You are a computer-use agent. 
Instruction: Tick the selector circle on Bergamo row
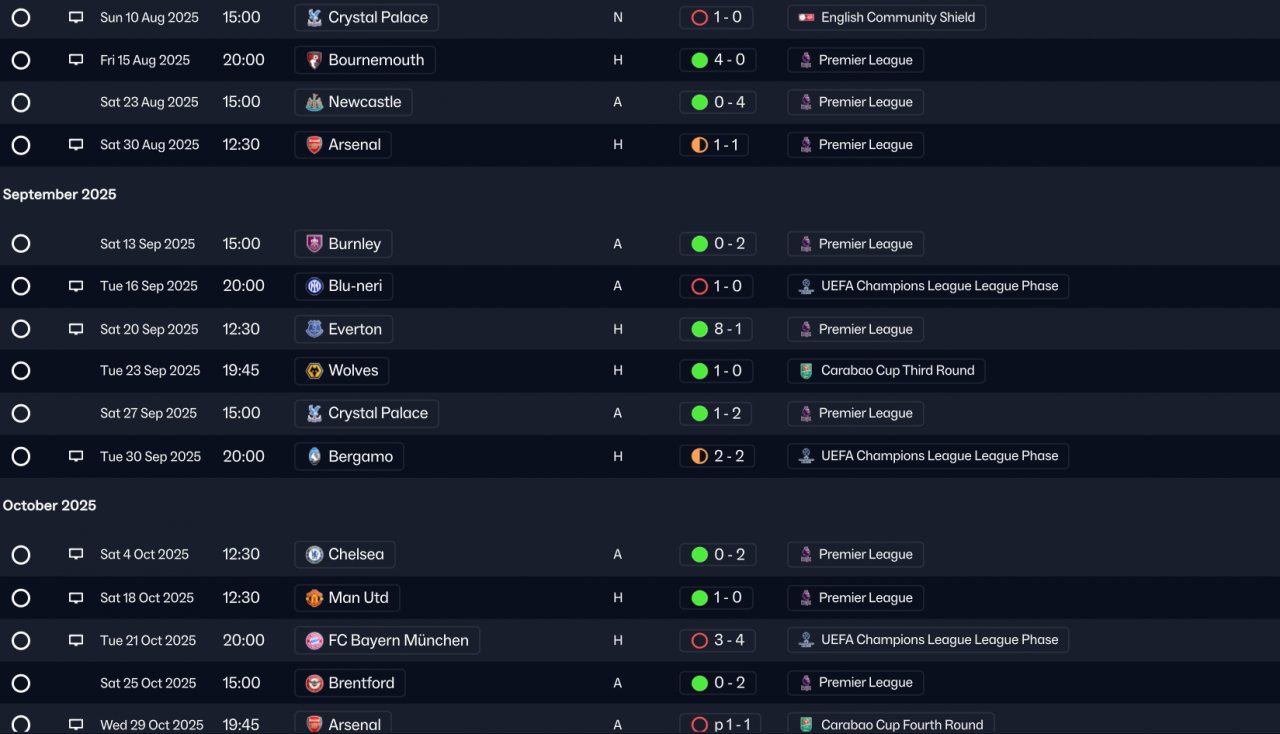click(21, 456)
